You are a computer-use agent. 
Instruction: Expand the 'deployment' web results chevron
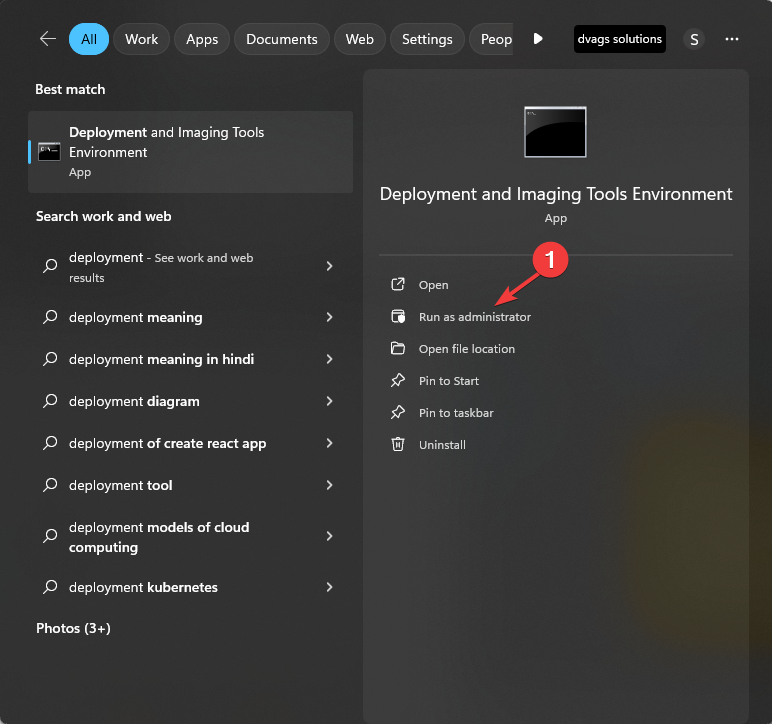click(329, 266)
